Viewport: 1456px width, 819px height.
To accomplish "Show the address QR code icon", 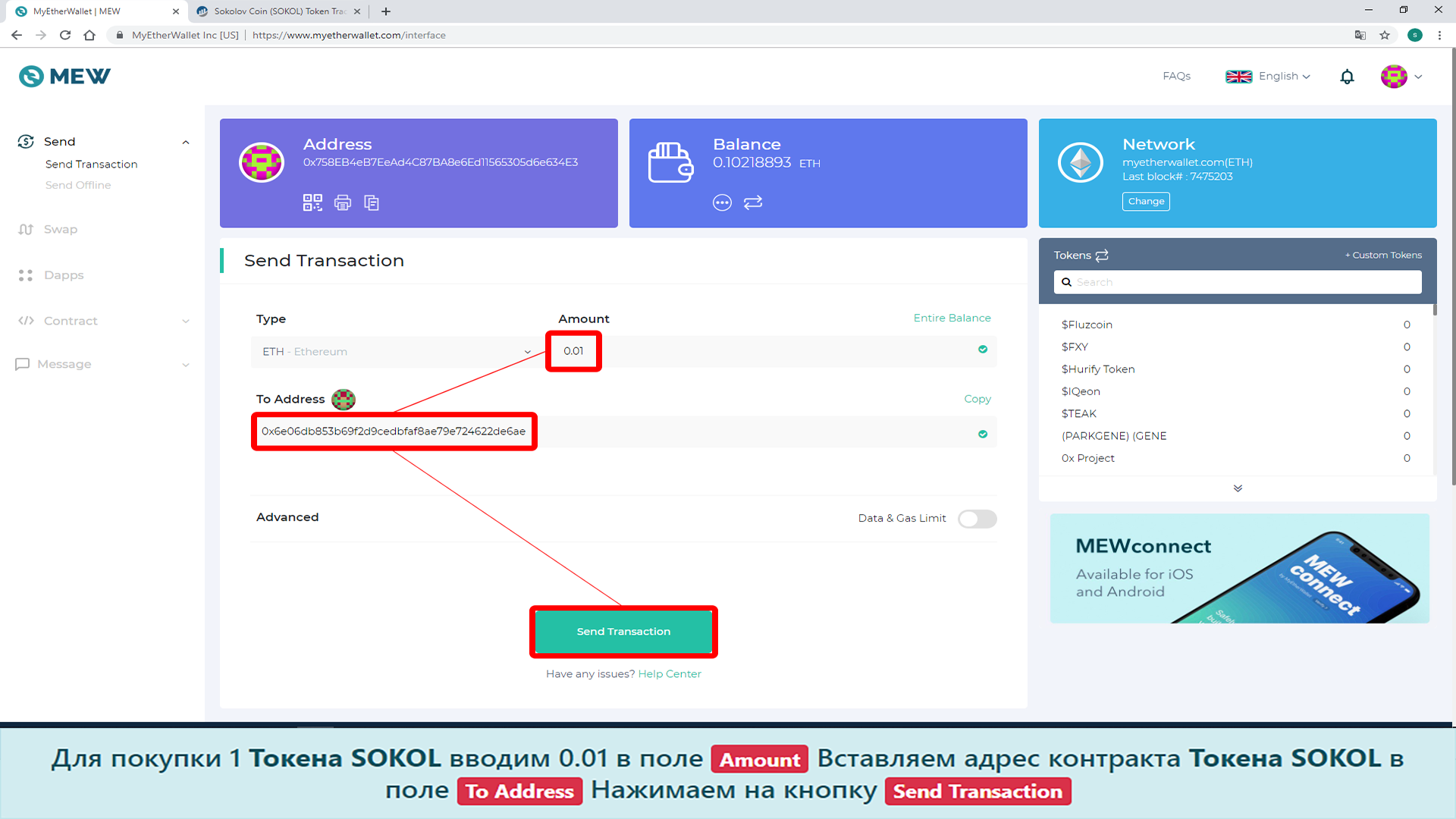I will tap(312, 202).
